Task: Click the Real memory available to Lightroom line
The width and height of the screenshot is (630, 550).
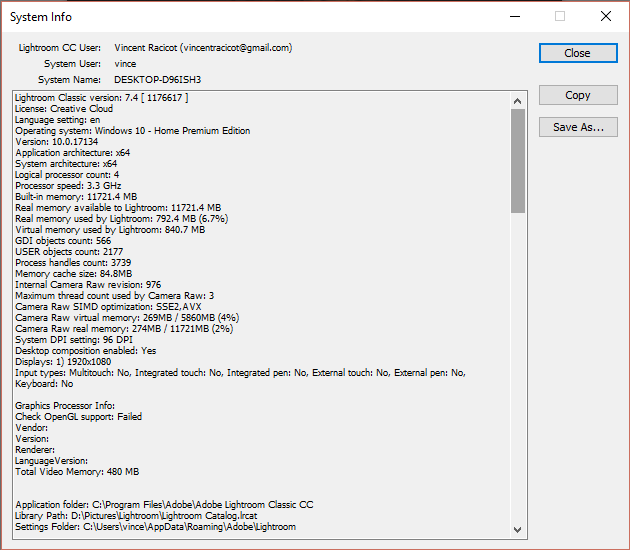Action: coord(118,208)
